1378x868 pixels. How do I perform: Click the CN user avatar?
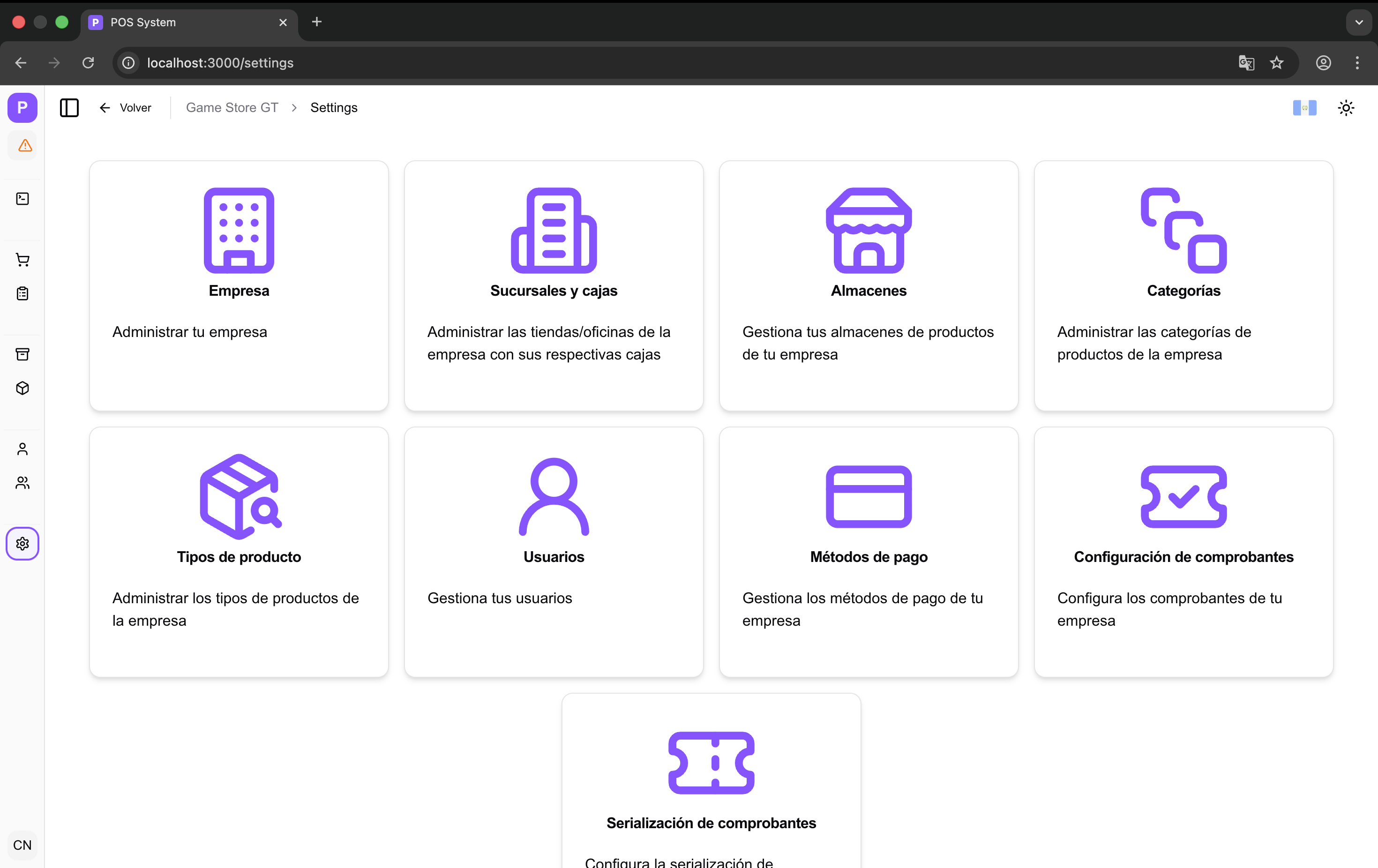22,845
